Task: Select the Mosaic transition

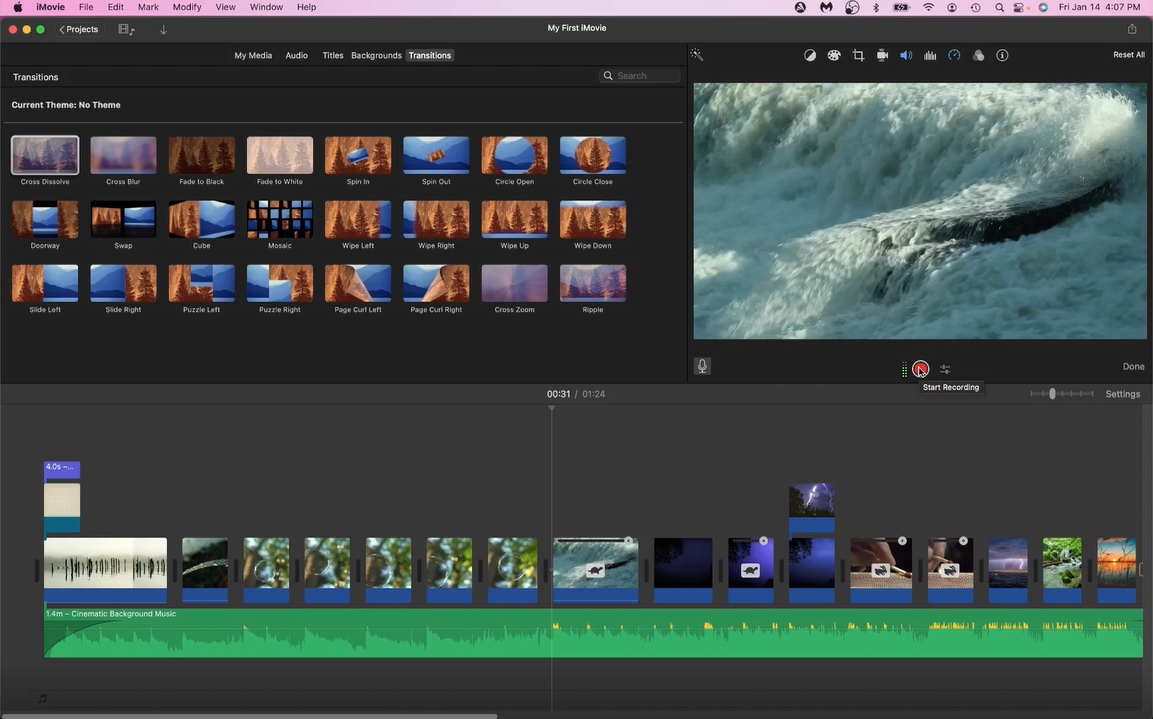Action: 279,219
